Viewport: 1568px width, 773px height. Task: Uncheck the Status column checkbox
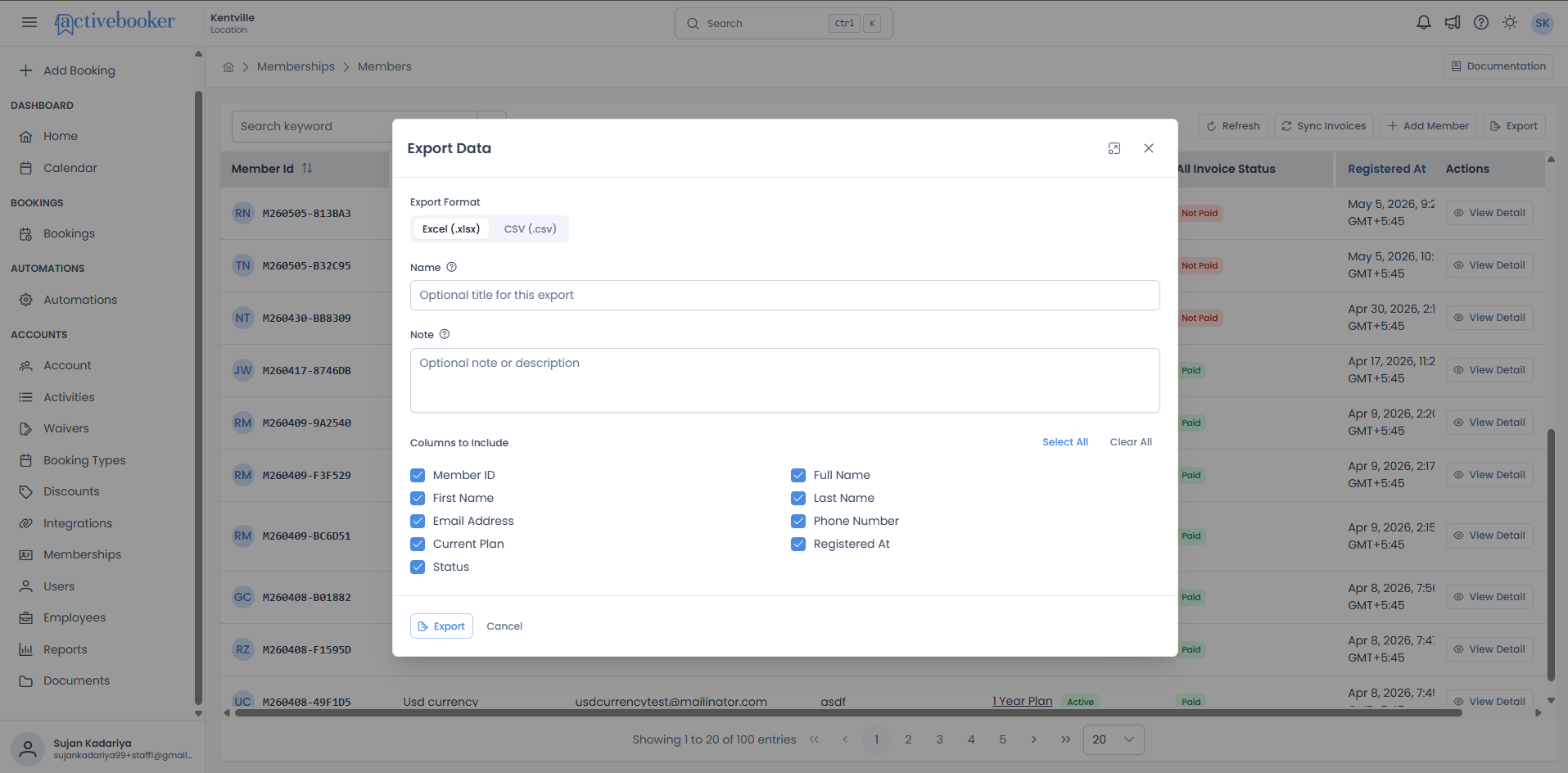coord(418,567)
